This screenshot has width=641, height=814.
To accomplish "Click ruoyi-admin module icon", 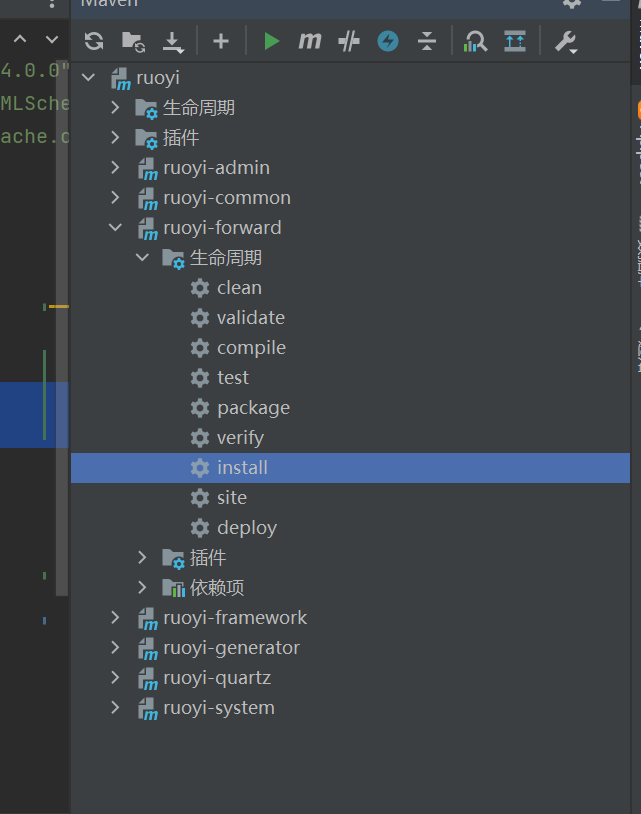I will (x=147, y=169).
